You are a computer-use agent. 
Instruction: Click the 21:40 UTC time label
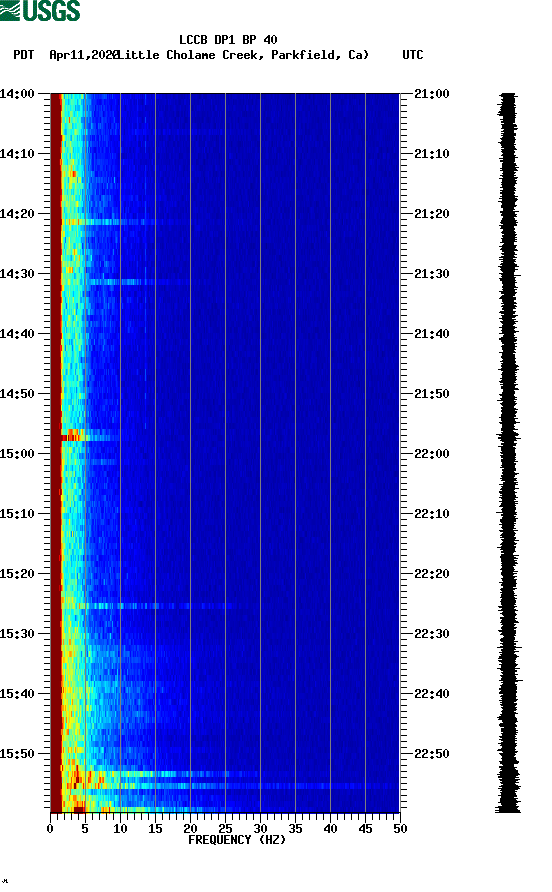point(432,334)
